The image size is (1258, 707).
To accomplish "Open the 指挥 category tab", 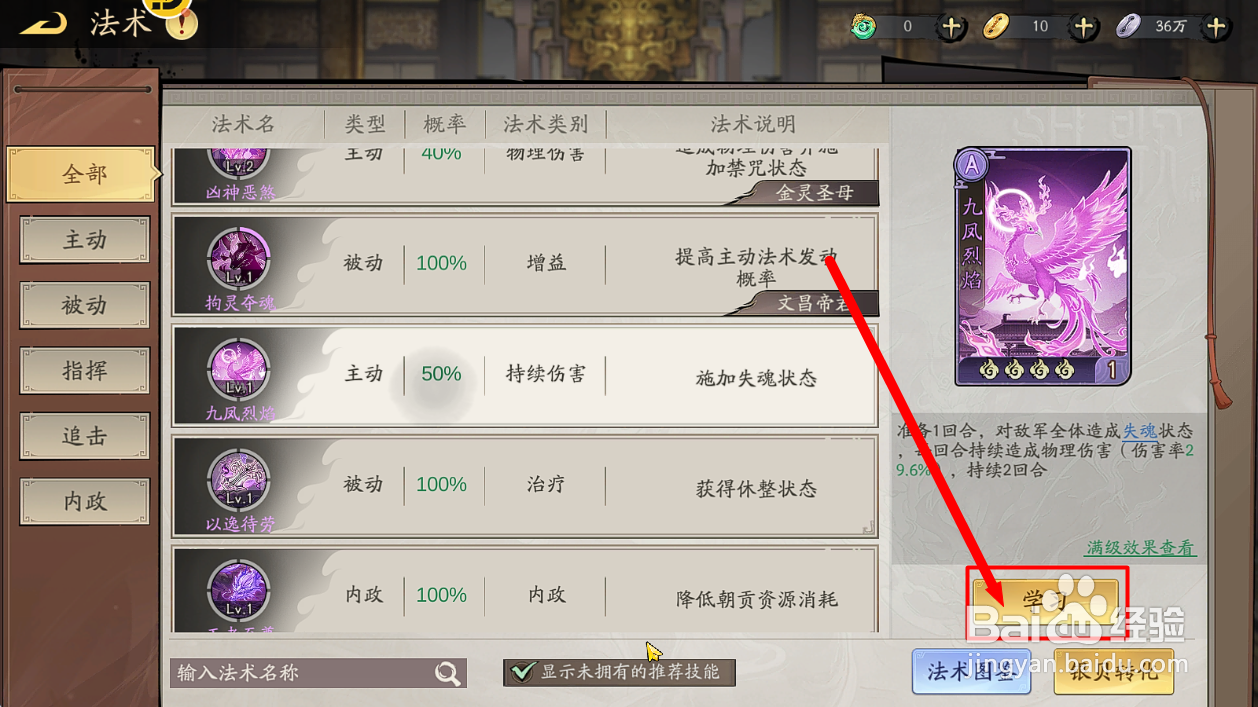I will 85,370.
